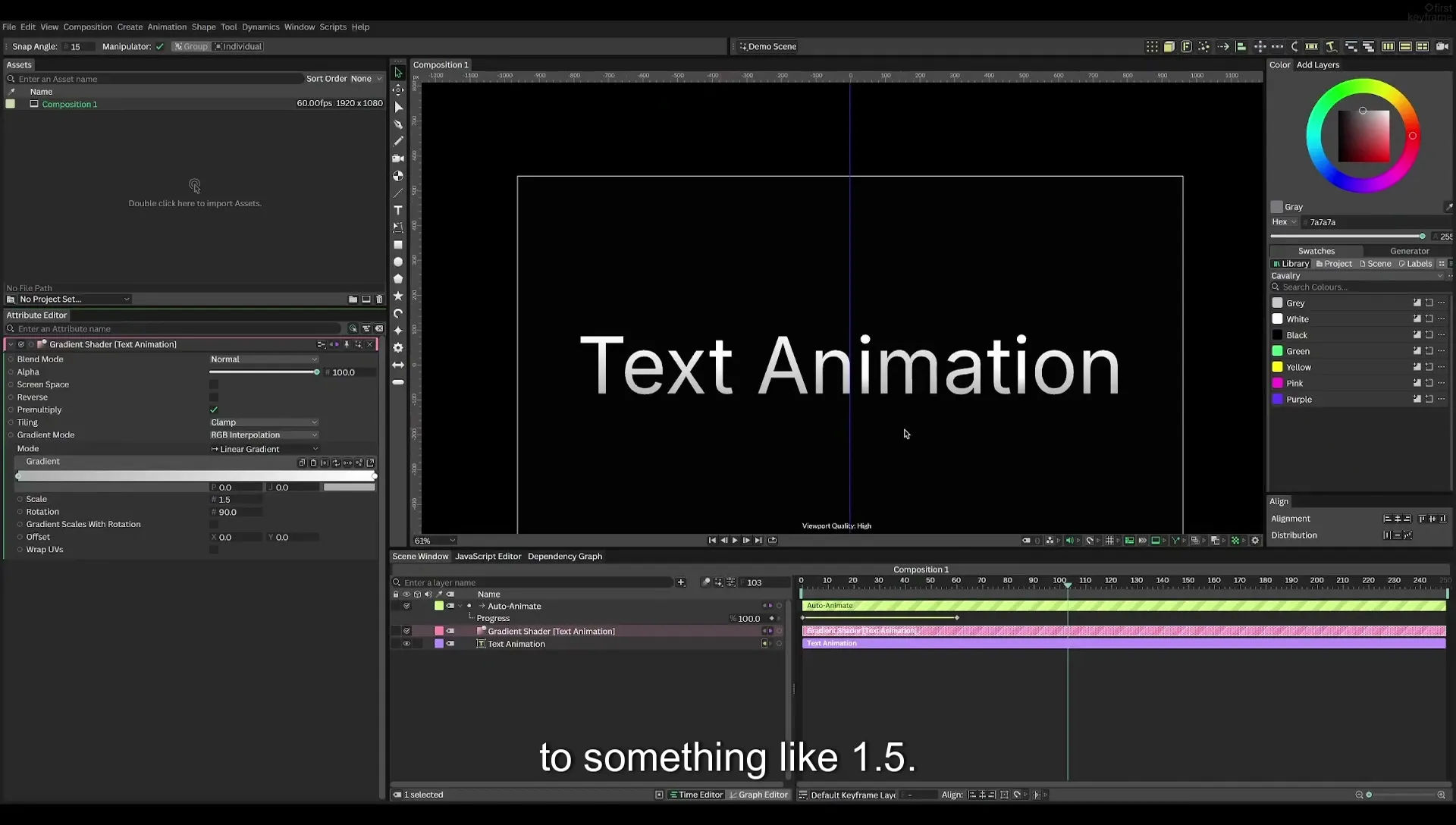The width and height of the screenshot is (1456, 825).
Task: Zoom in the timeline with magnifier plus
Action: coord(1441,795)
